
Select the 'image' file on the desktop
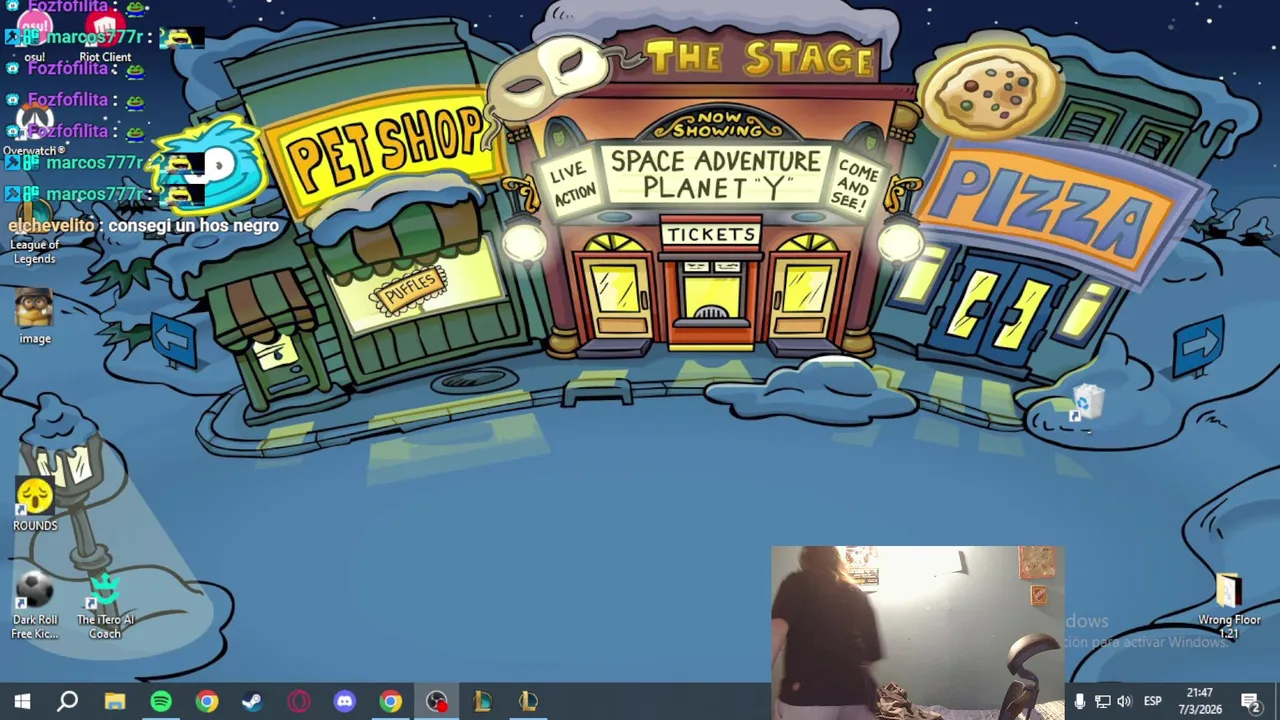pyautogui.click(x=35, y=316)
